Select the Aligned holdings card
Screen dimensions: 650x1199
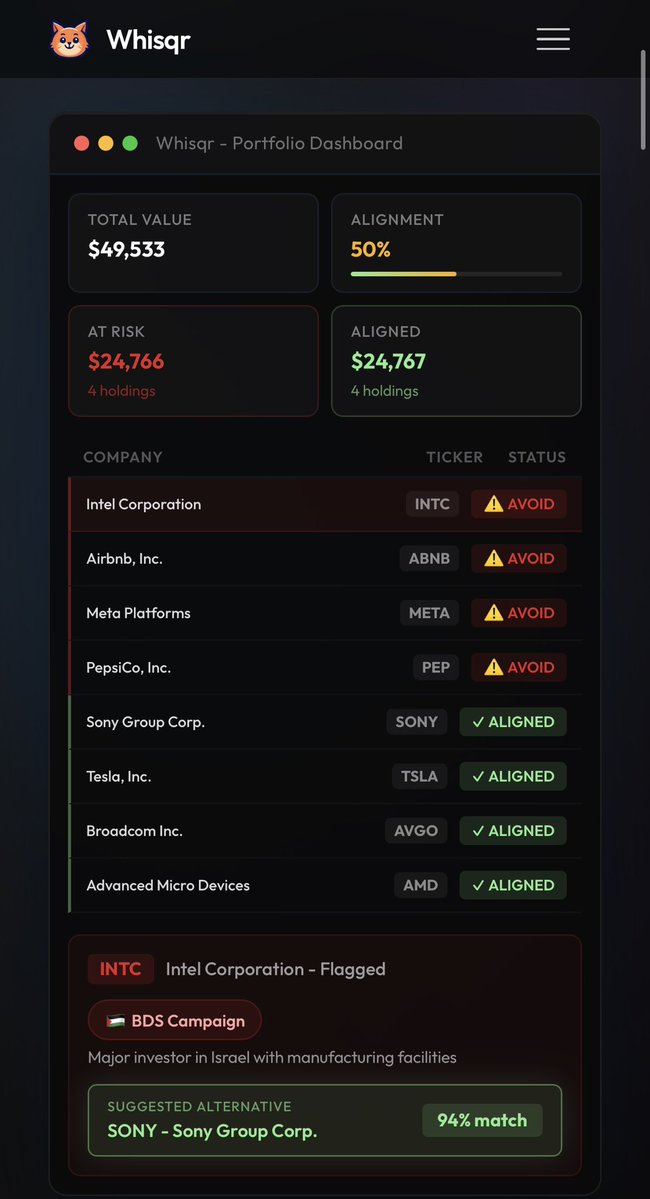457,361
